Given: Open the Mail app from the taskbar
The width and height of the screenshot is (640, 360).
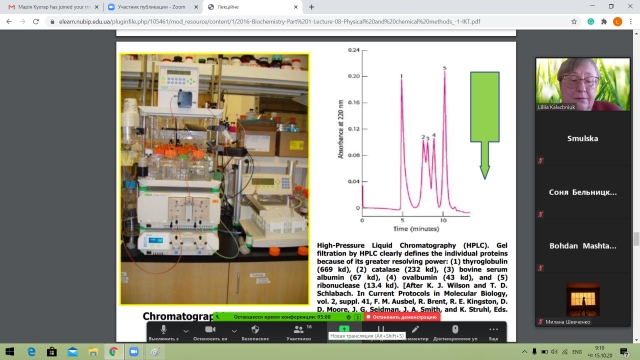Looking at the screenshot, I should 73,351.
